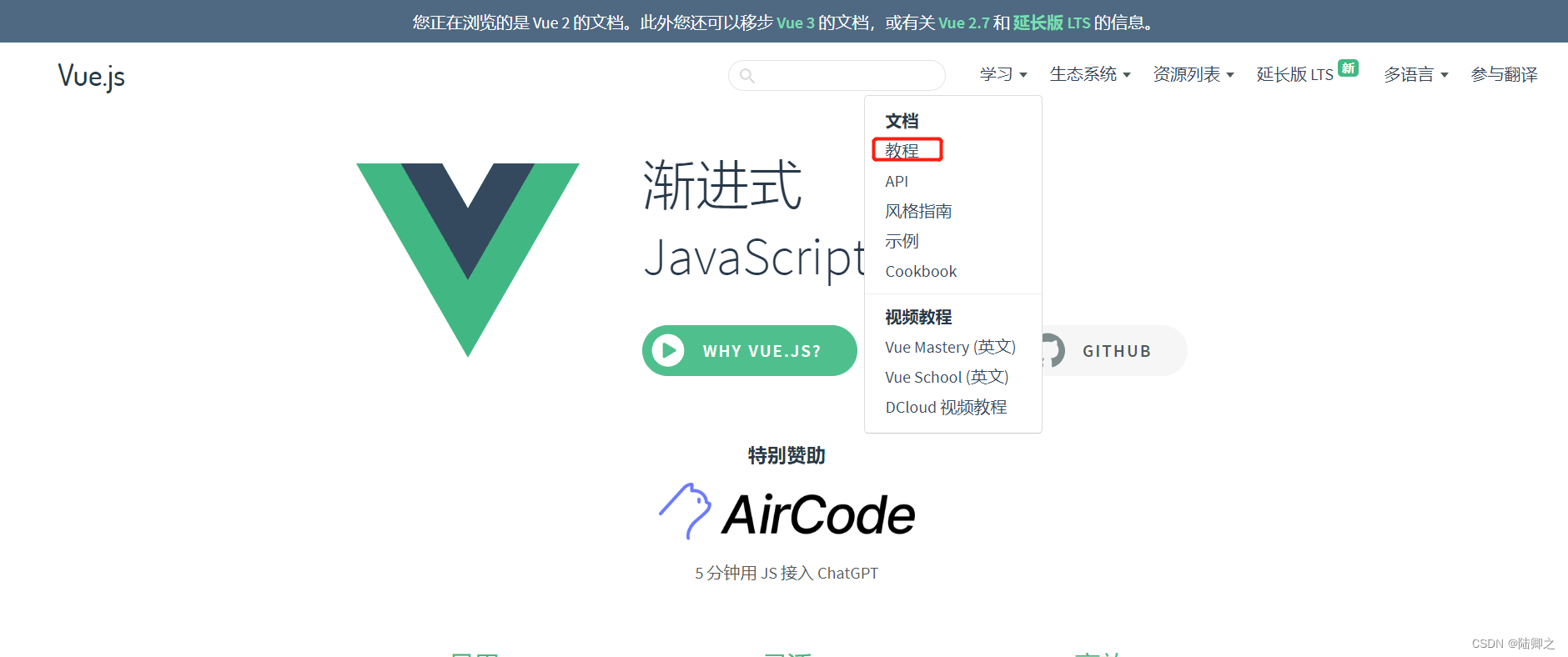Click the Vue 3 link in banner

coord(795,23)
